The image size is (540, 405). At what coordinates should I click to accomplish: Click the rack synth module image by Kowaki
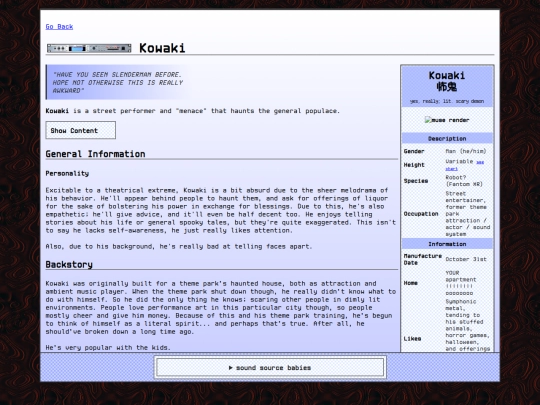click(89, 49)
